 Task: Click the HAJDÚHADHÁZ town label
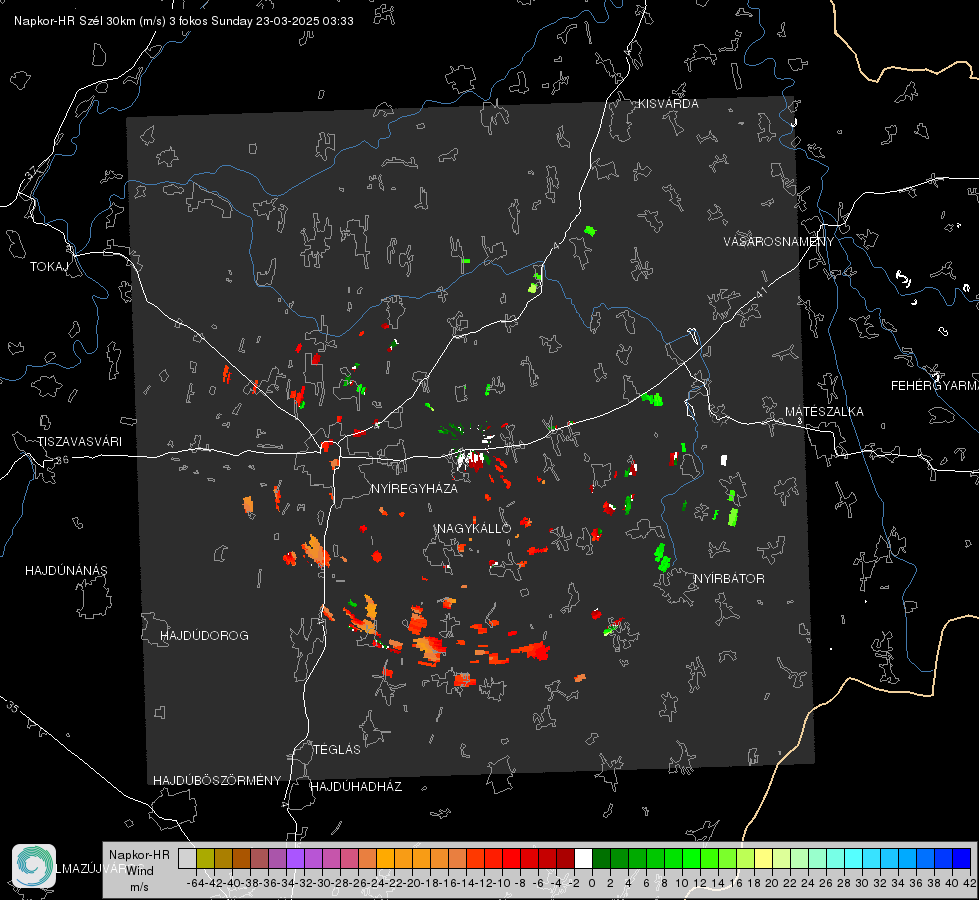(x=356, y=786)
